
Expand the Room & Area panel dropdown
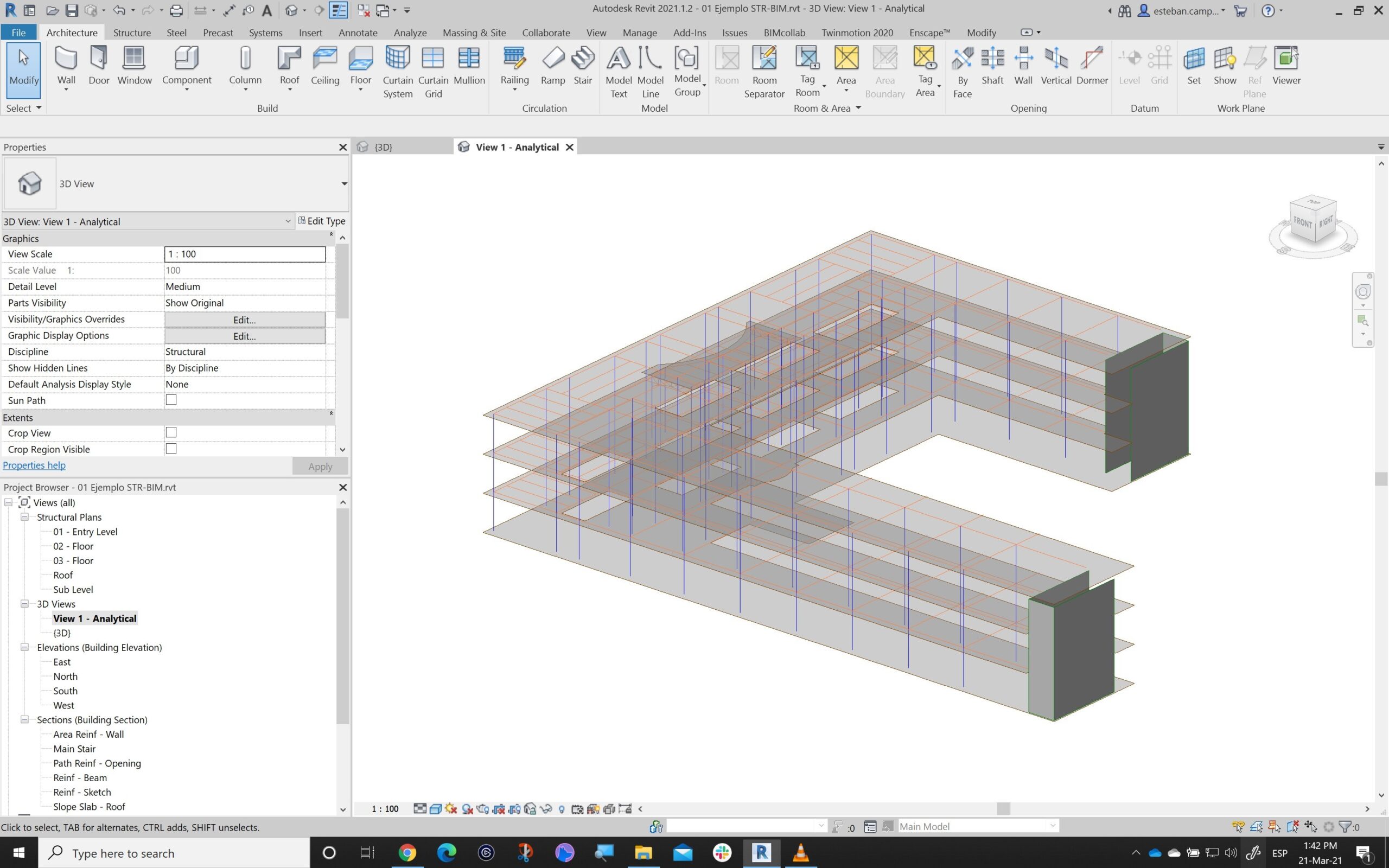858,108
